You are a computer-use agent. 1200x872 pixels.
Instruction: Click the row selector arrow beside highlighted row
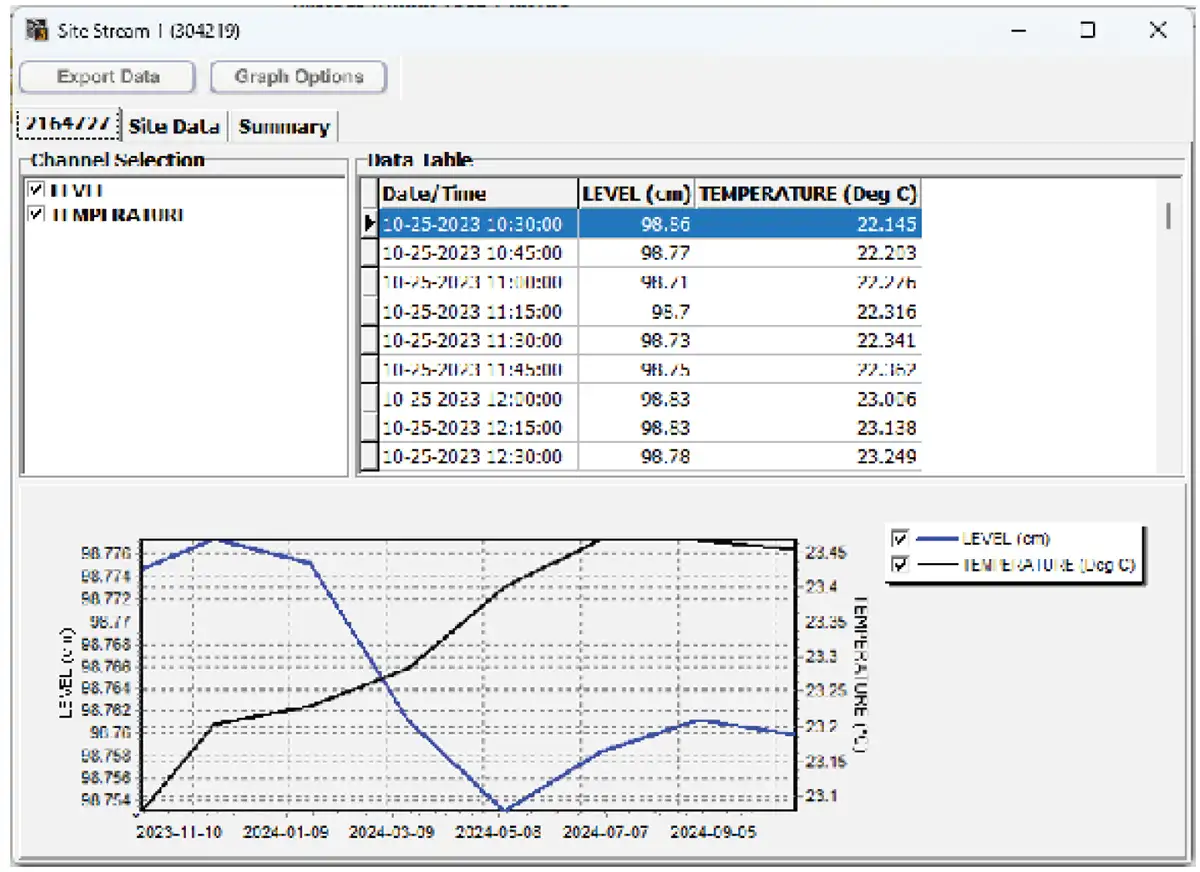(x=371, y=224)
